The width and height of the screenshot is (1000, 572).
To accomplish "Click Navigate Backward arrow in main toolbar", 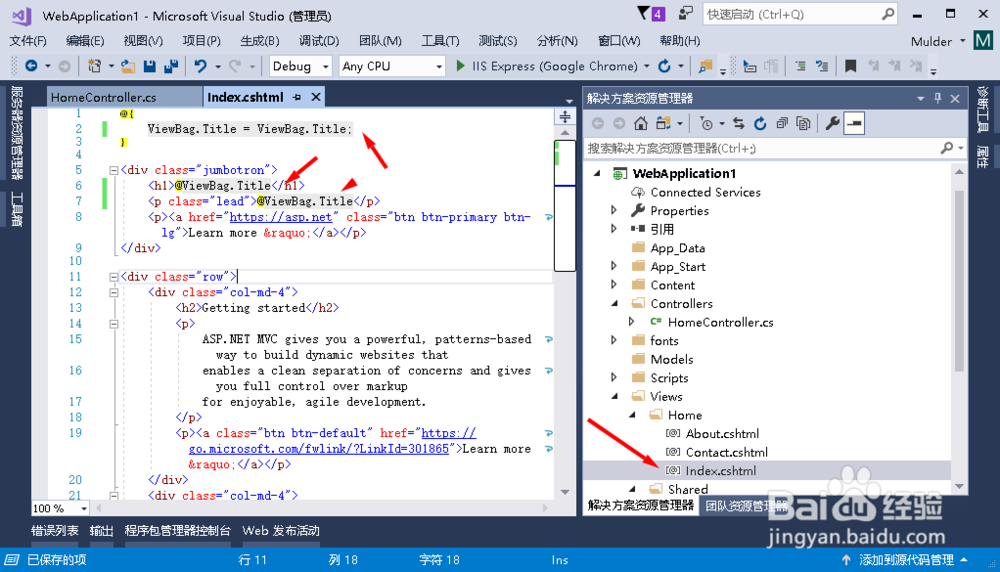I will point(31,66).
